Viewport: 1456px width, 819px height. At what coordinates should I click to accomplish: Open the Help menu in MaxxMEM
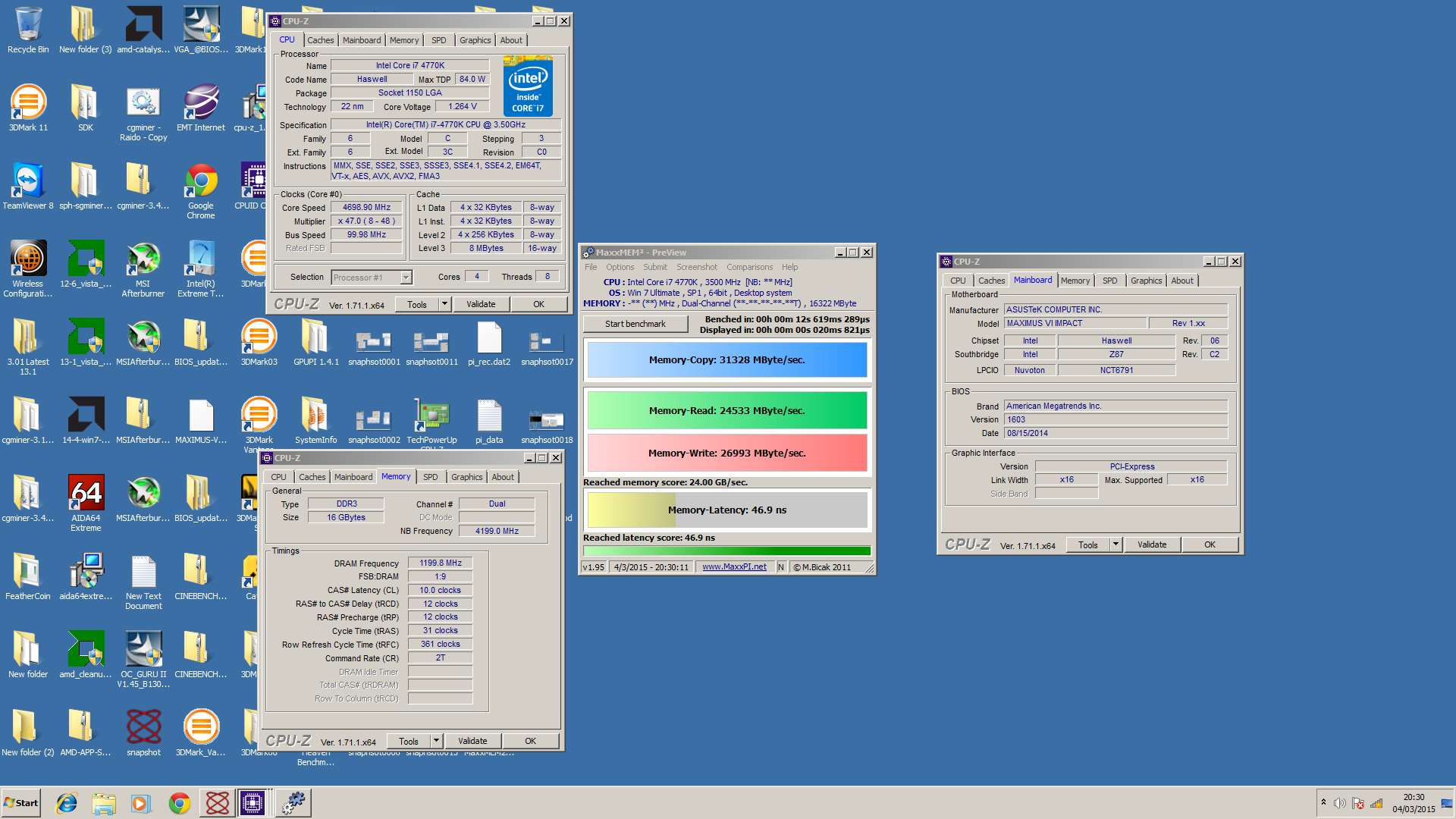[x=789, y=267]
